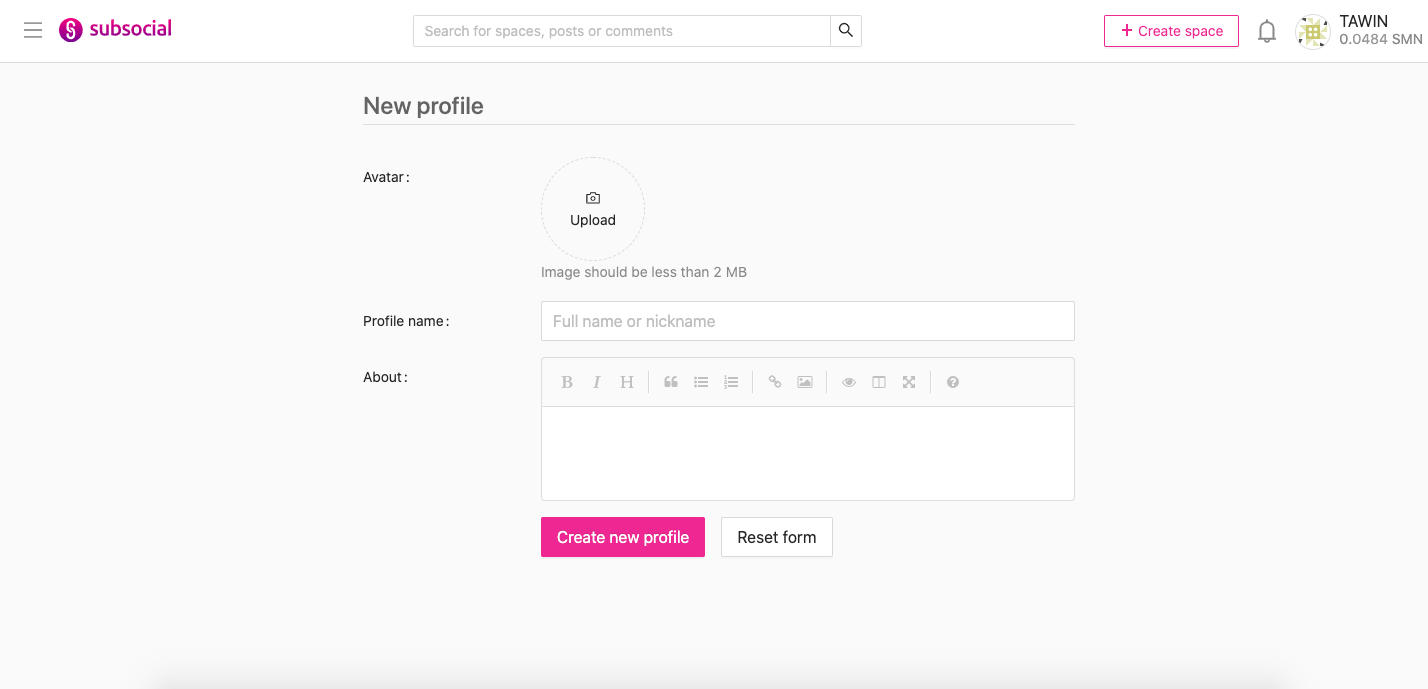1428x689 pixels.
Task: Toggle side-by-side editor view
Action: coord(879,382)
